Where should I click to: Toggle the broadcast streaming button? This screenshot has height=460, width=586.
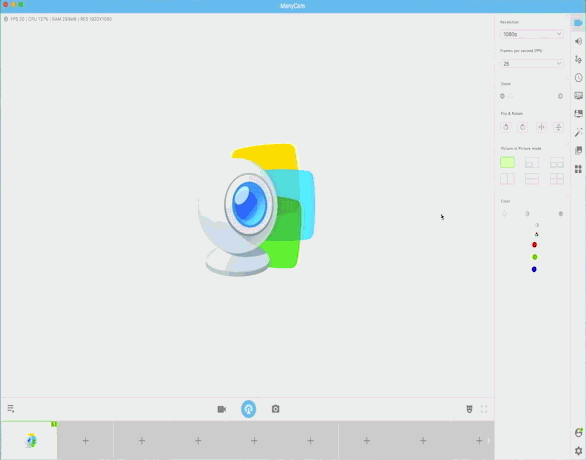tap(249, 409)
